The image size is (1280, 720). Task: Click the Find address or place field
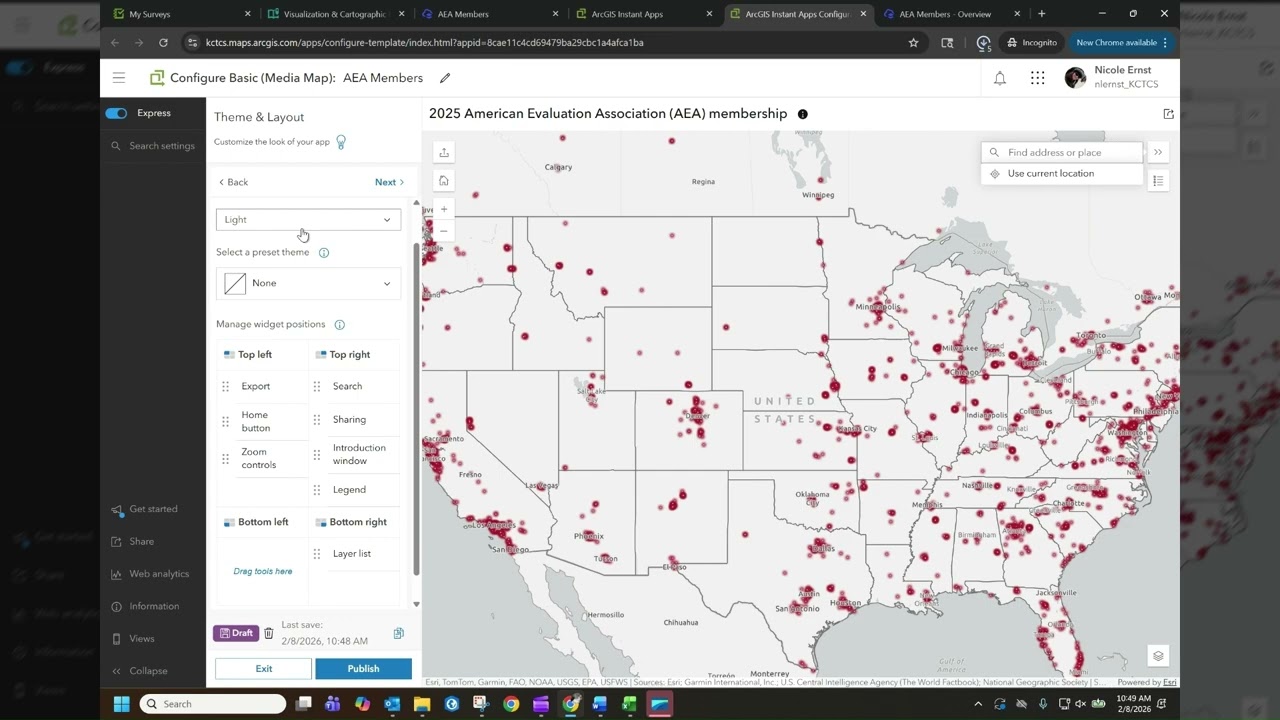[1062, 153]
